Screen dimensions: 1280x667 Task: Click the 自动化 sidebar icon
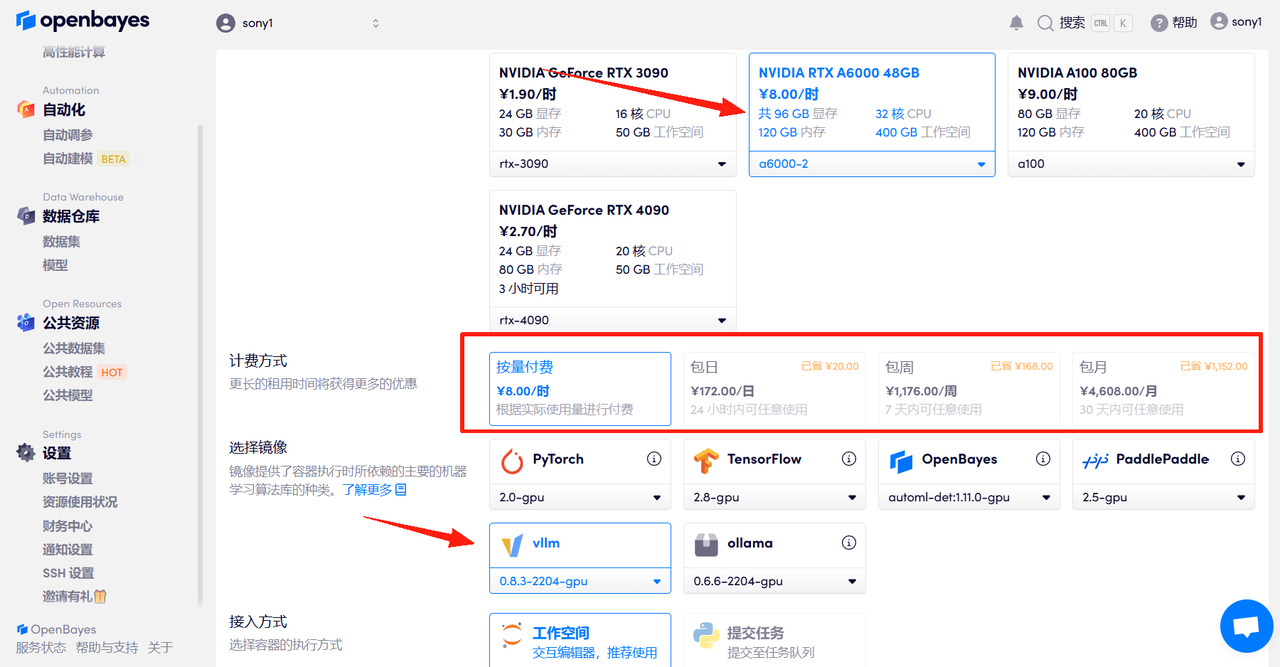[x=24, y=111]
